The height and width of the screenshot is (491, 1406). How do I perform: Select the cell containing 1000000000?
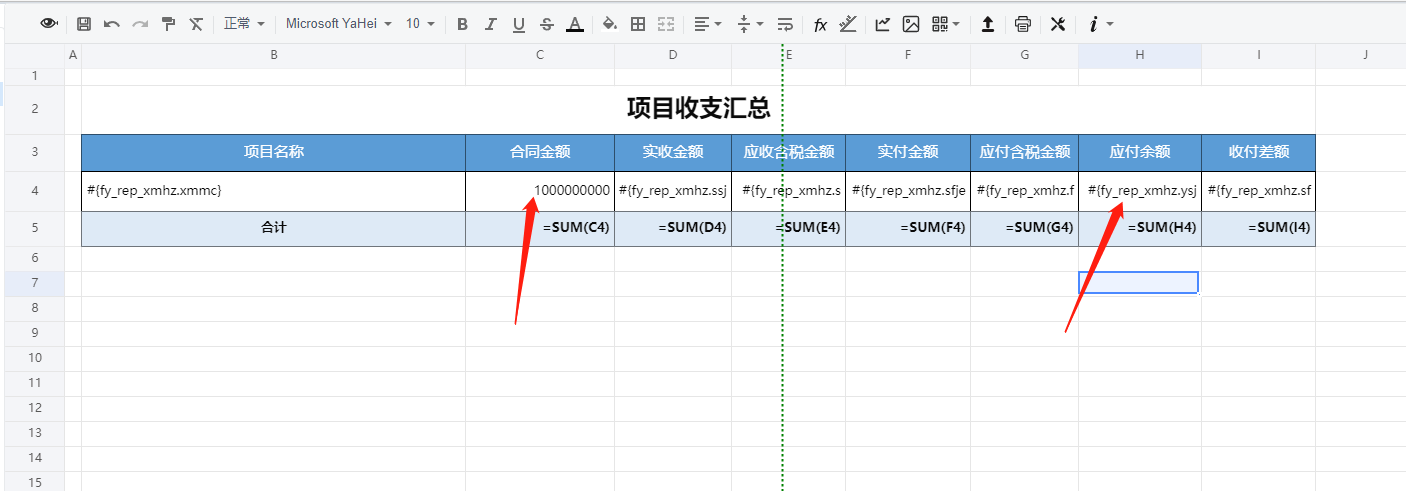[540, 191]
